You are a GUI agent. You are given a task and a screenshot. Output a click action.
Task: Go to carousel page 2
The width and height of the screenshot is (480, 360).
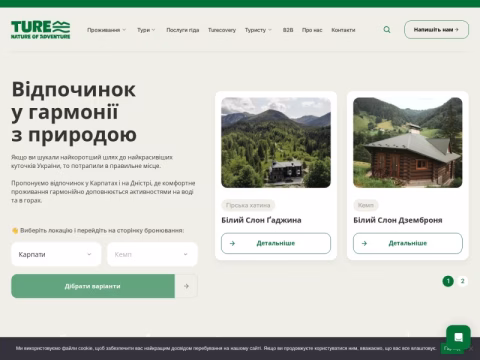tap(462, 281)
